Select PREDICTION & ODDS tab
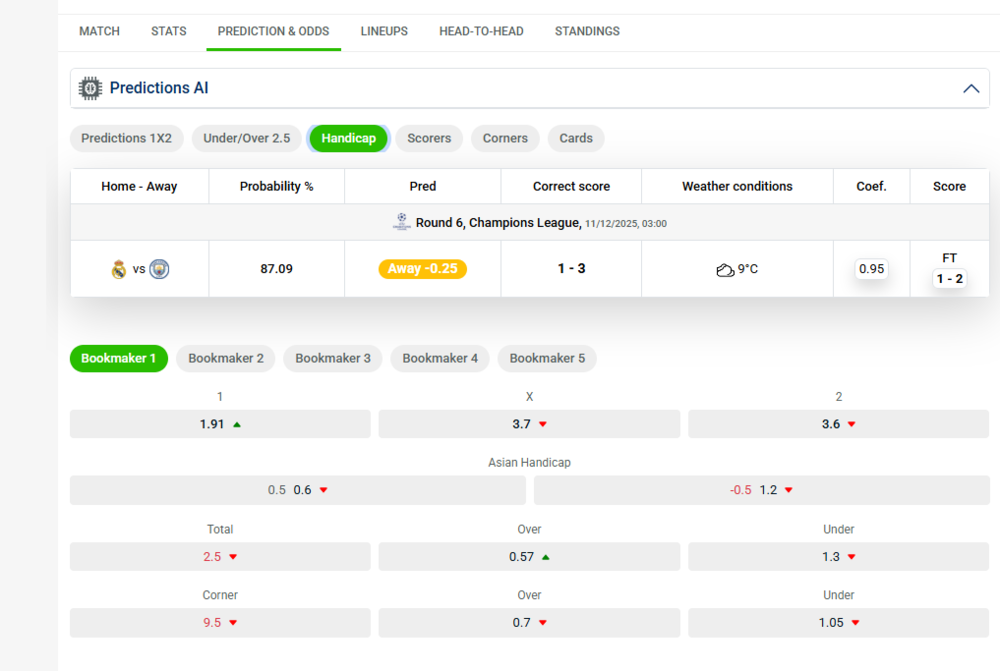This screenshot has width=1000, height=671. pos(273,31)
